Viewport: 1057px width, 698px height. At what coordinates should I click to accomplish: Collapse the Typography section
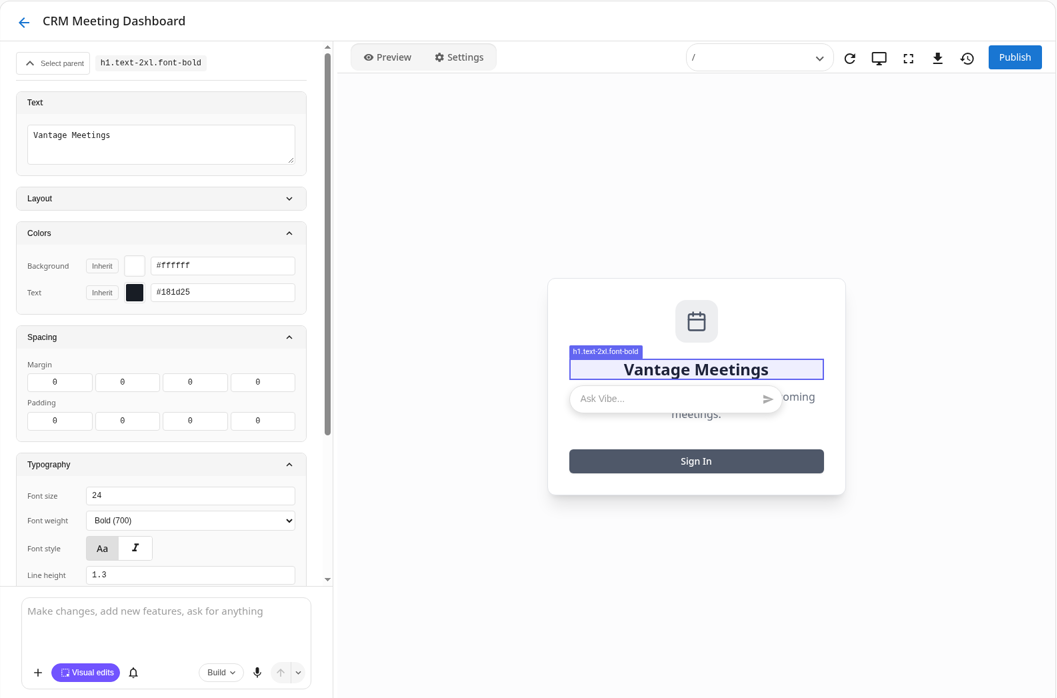click(x=161, y=465)
